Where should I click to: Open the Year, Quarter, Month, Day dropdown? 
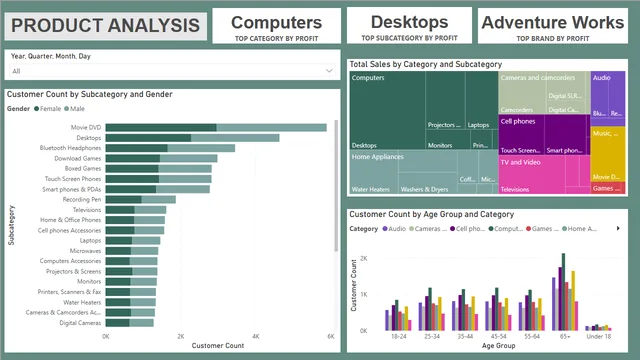coord(173,71)
